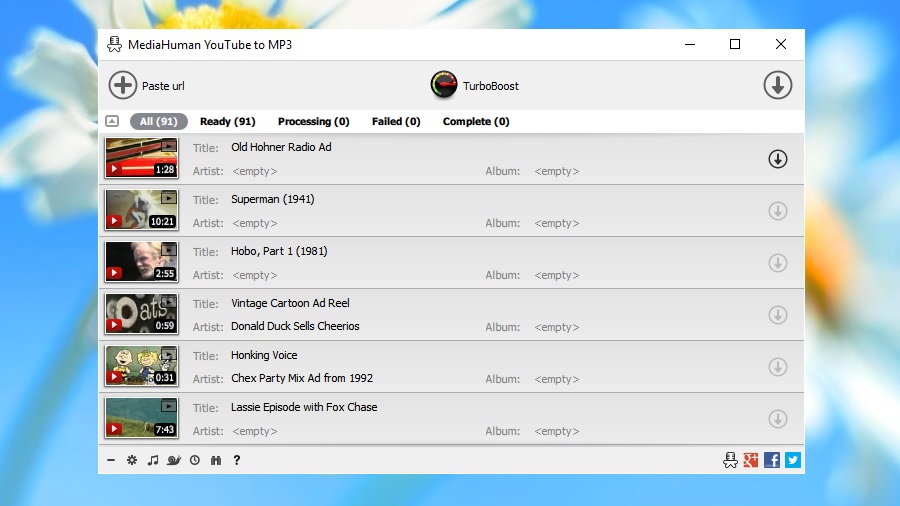Viewport: 900px width, 506px height.
Task: Open the Old Hohner Radio Ad thumbnail
Action: coord(142,158)
